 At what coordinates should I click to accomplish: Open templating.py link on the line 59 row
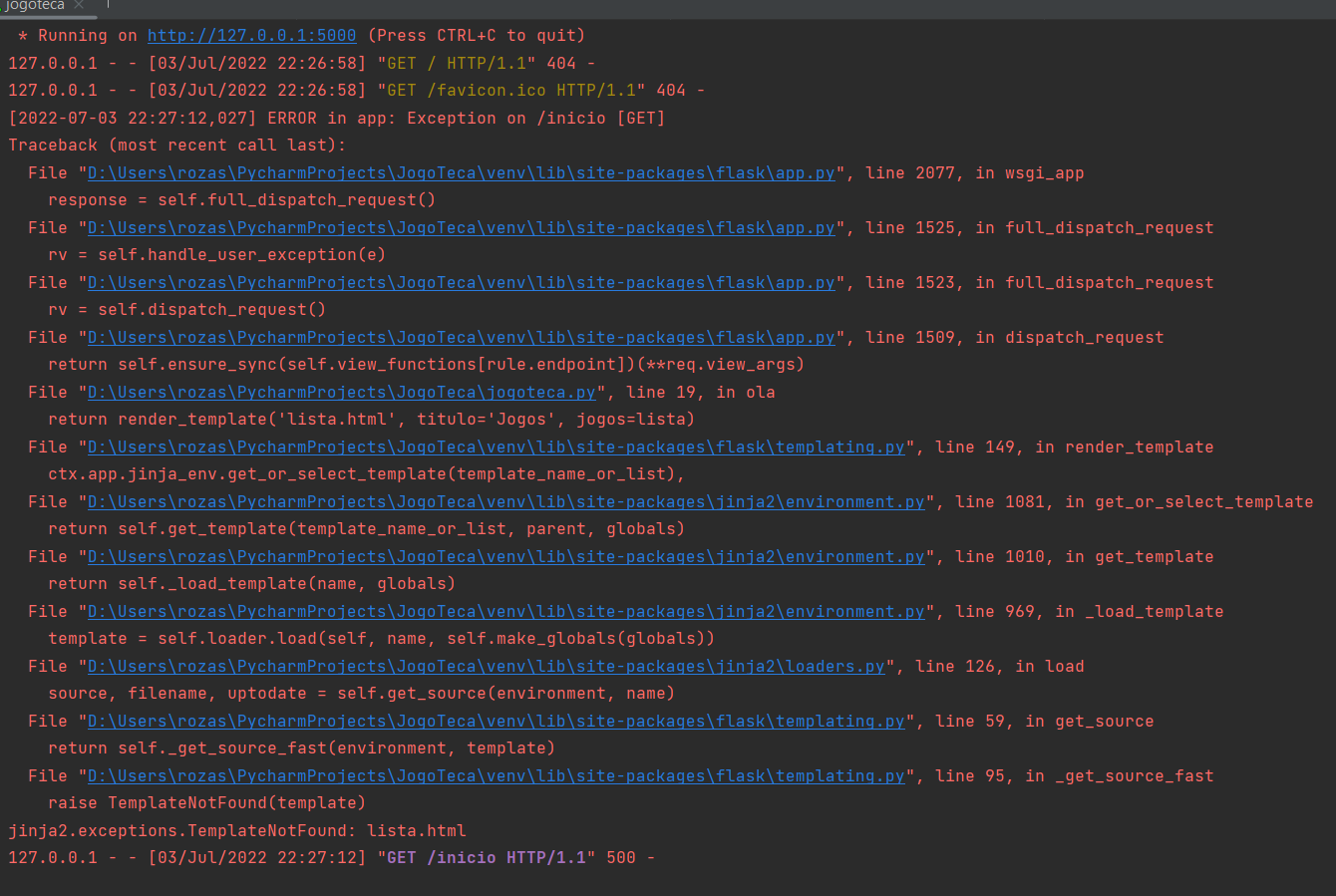tap(497, 722)
